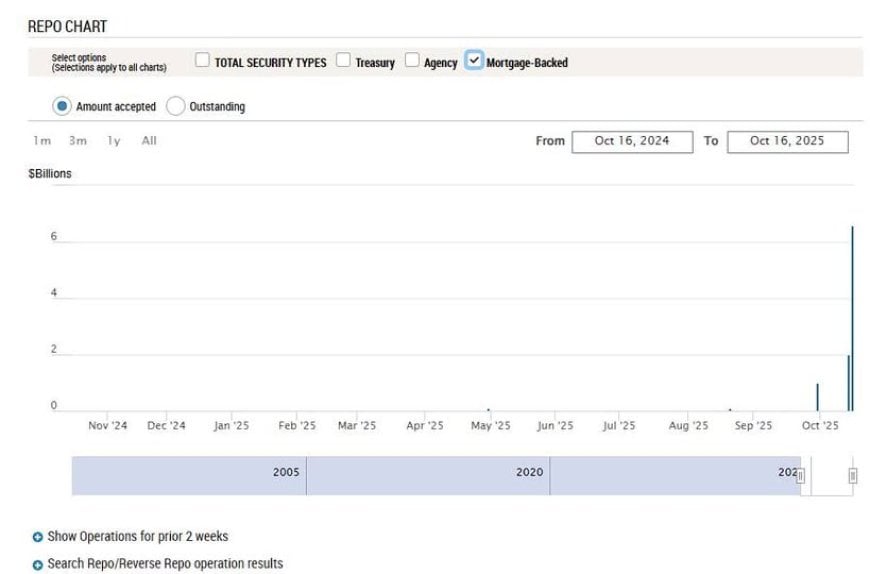Click the $Billions axis title
The width and height of the screenshot is (870, 574).
[50, 174]
